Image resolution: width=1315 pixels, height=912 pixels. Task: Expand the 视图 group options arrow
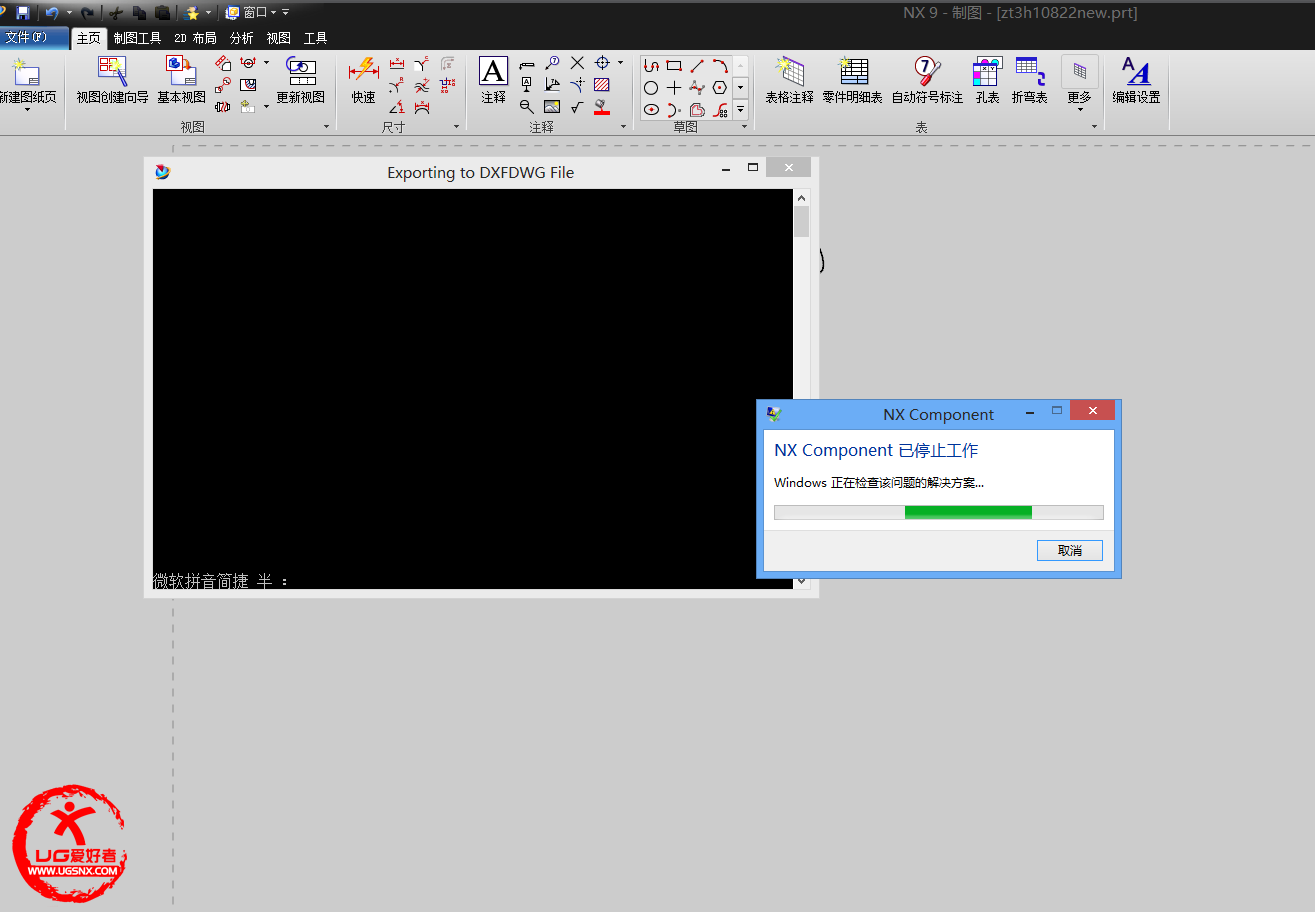326,127
